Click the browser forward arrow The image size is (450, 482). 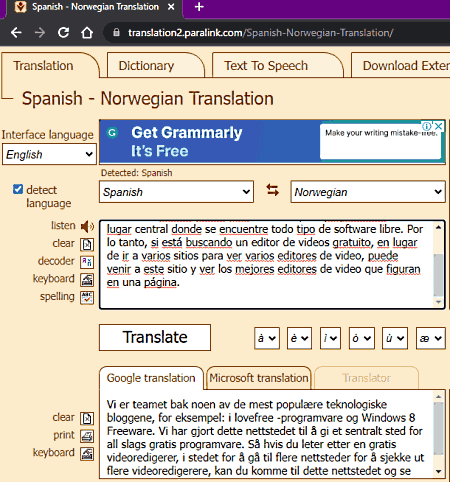click(x=40, y=33)
